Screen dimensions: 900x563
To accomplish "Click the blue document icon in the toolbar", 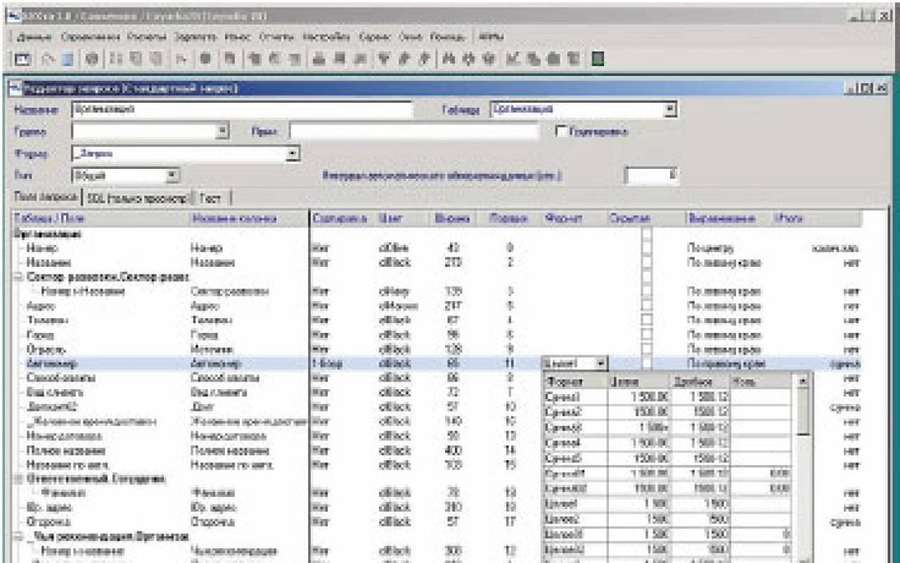I will click(x=65, y=59).
